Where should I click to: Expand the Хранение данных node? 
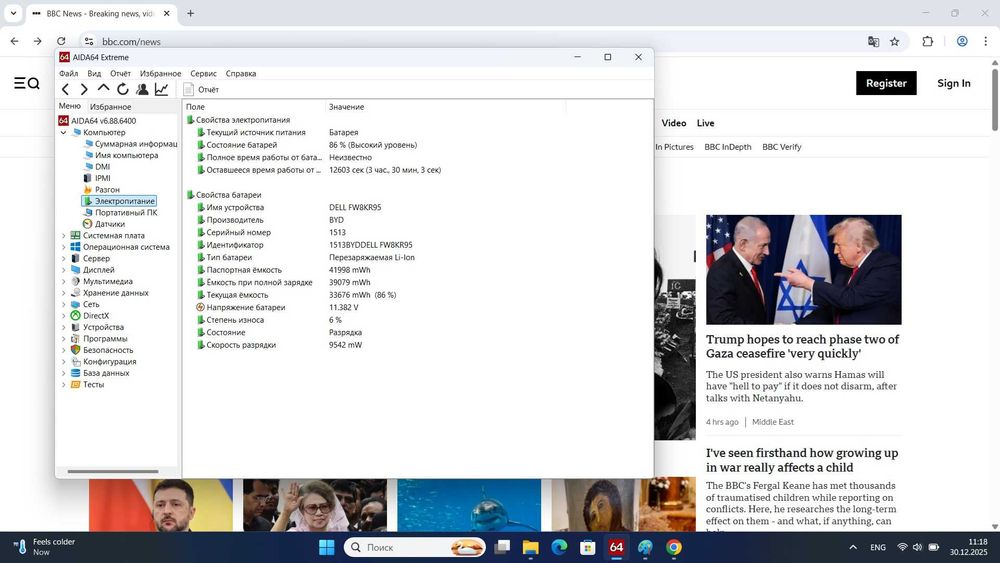click(x=64, y=293)
